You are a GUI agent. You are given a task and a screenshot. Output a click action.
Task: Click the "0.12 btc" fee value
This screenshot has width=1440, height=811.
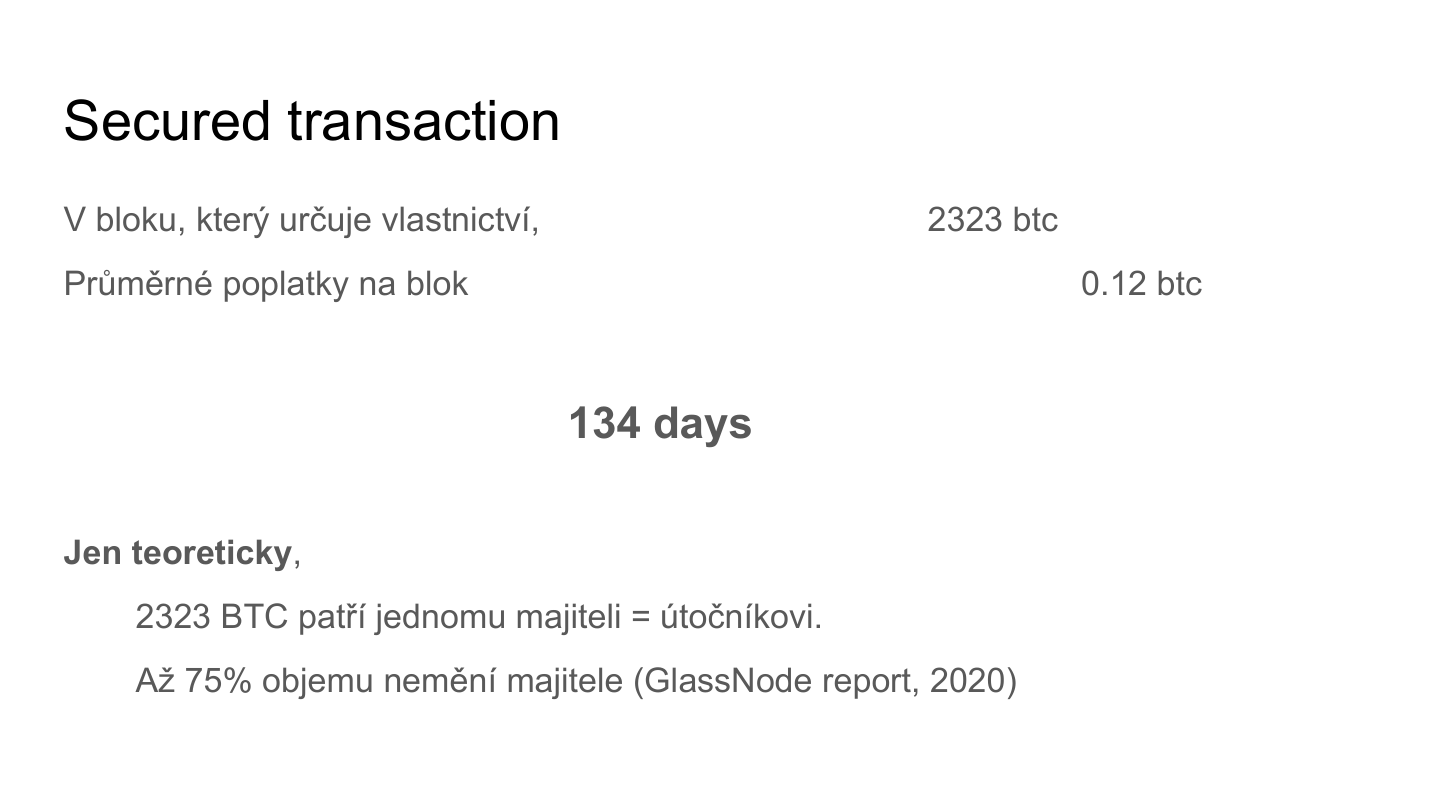tap(1141, 284)
